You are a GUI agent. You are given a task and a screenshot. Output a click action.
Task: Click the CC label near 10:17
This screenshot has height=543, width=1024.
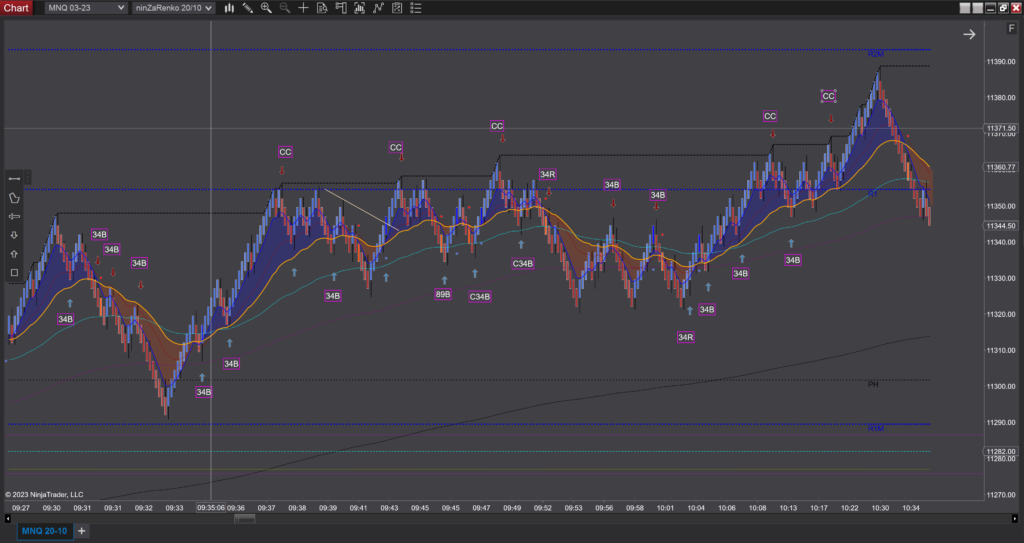tap(828, 96)
